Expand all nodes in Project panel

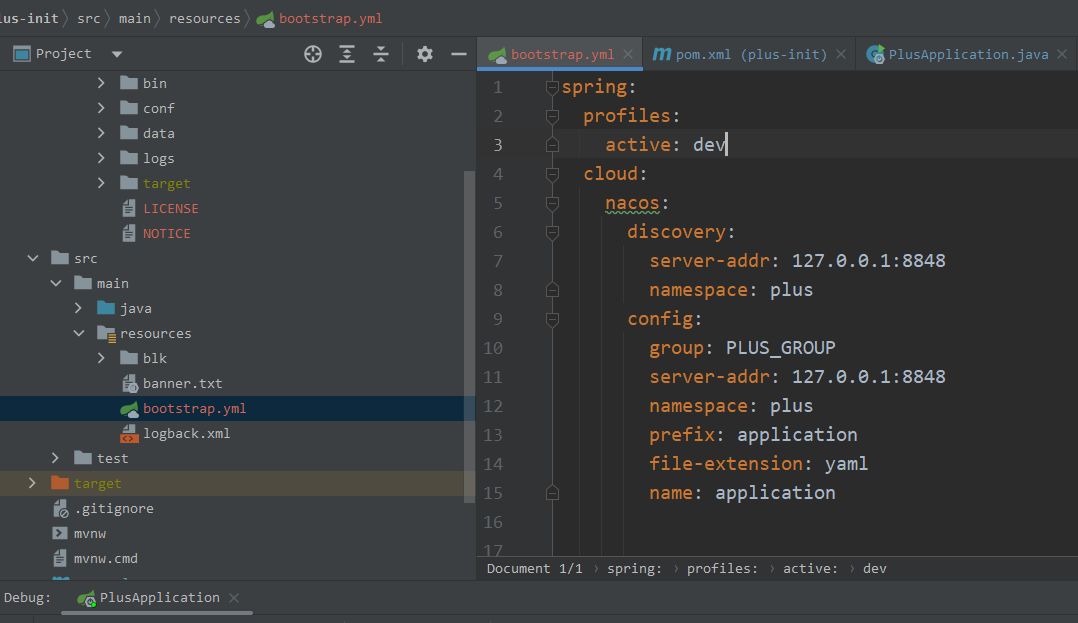tap(347, 54)
